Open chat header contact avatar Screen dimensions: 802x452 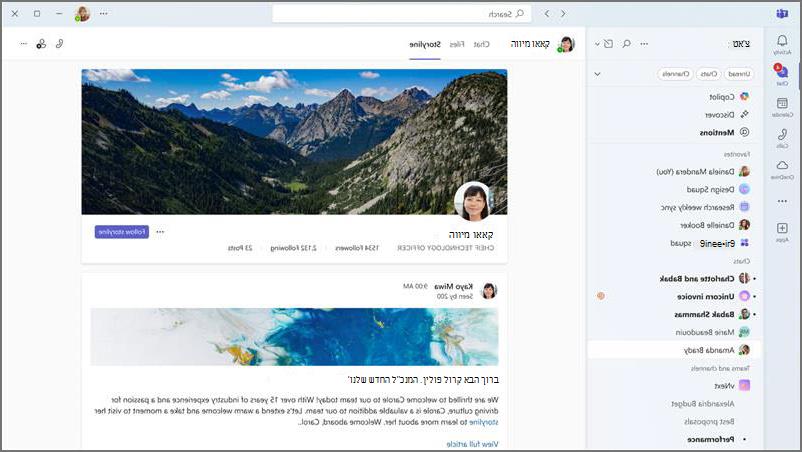click(566, 44)
